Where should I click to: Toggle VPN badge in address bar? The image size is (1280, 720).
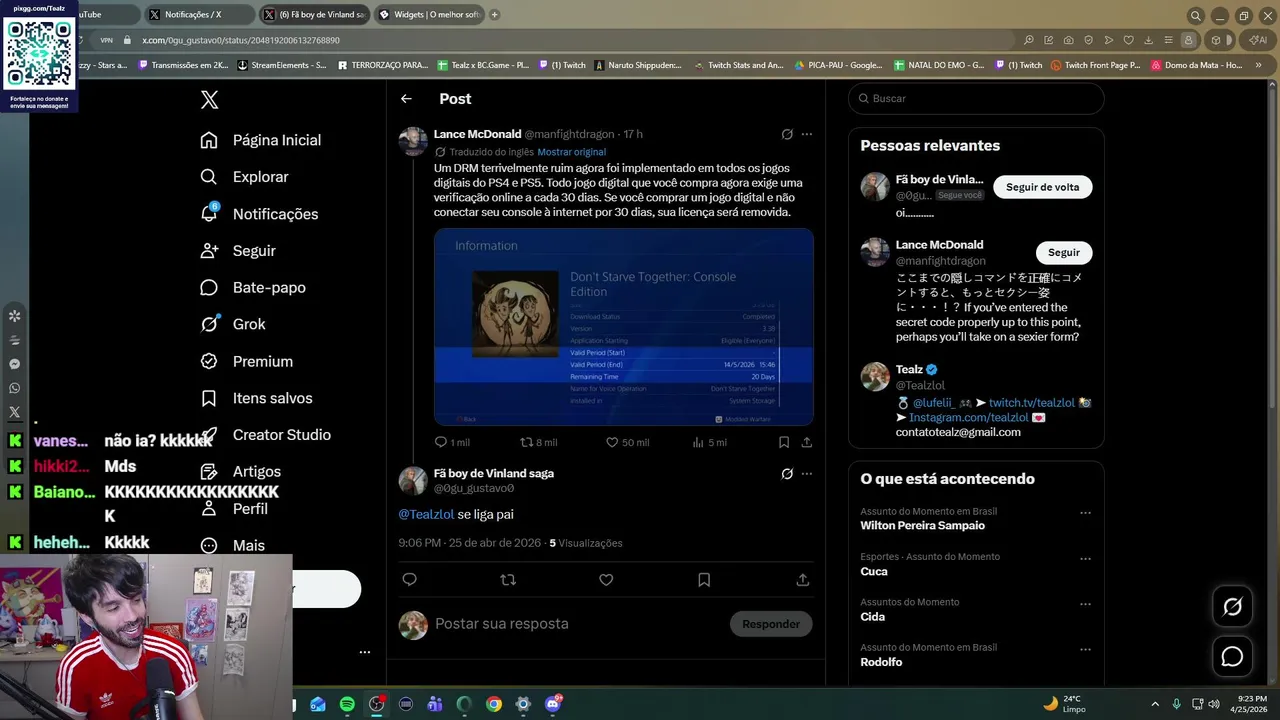[x=106, y=40]
